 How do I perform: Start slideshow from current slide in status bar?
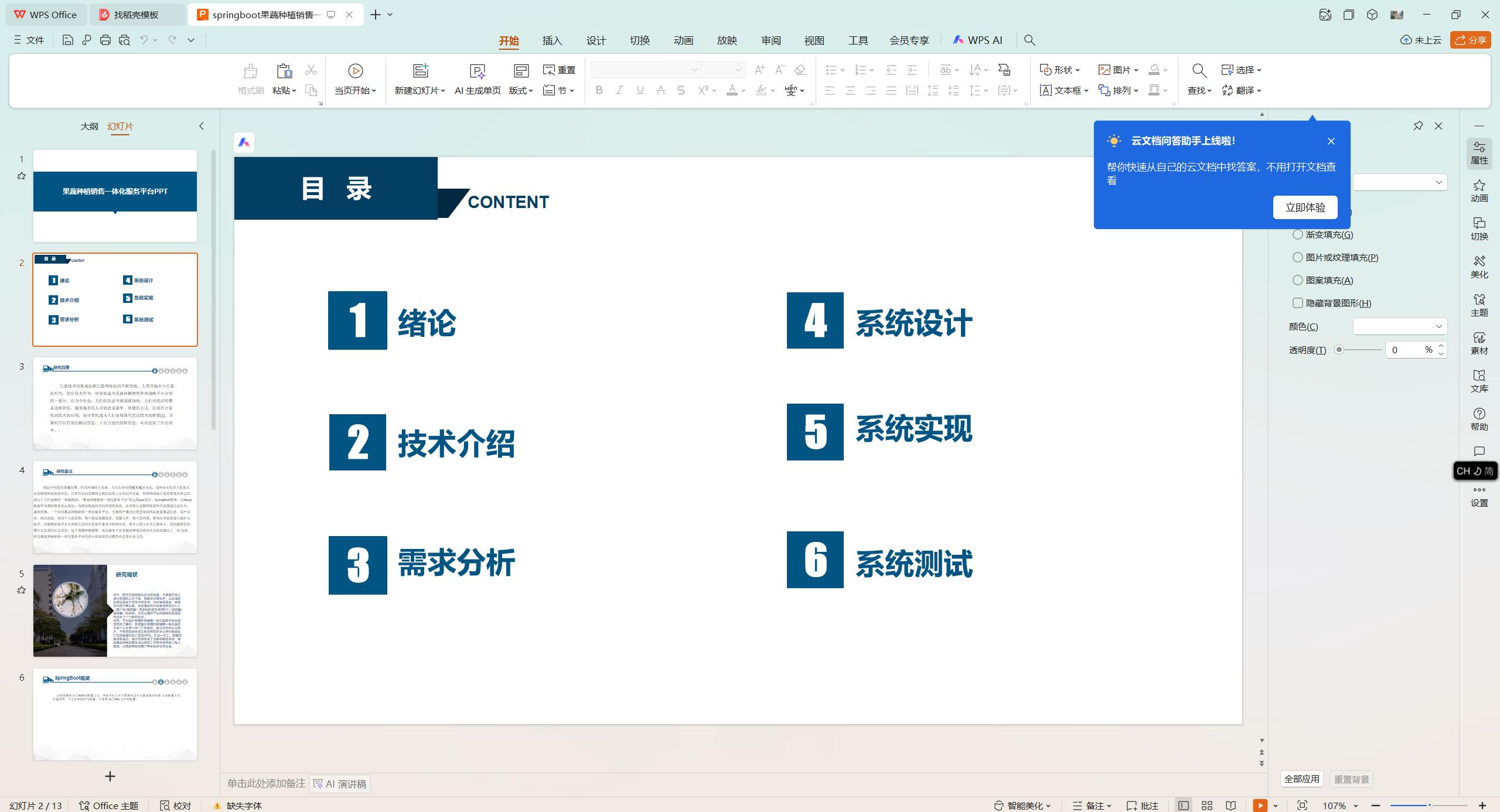[x=1260, y=806]
